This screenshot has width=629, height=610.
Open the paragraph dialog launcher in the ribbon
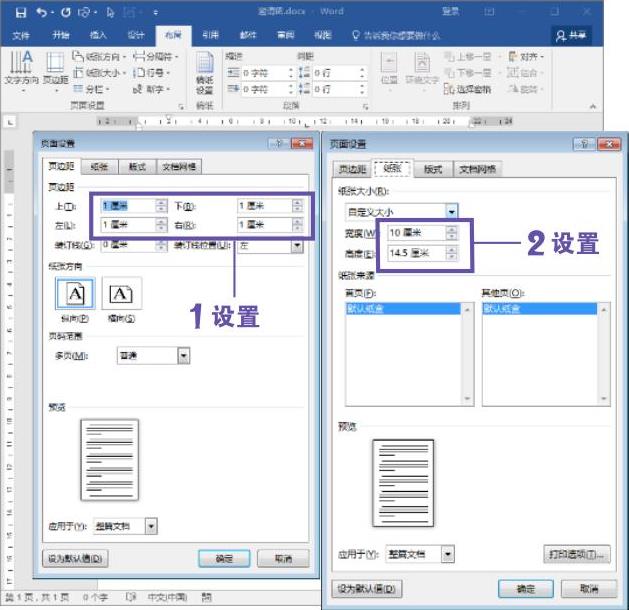365,107
